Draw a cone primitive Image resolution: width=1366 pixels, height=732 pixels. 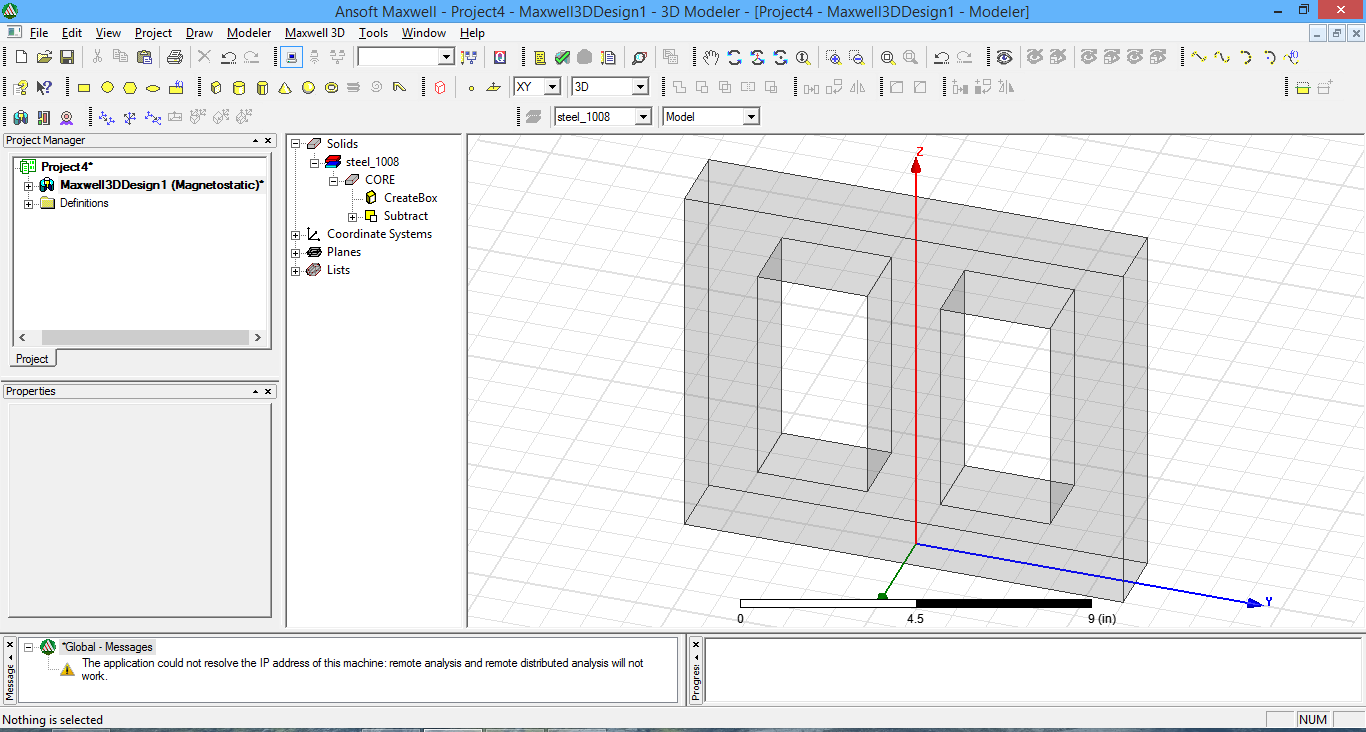pos(286,86)
